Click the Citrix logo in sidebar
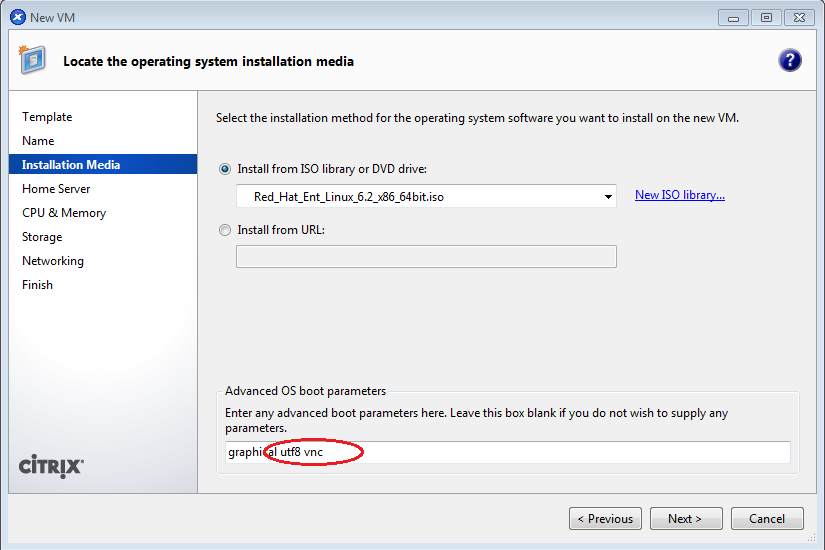The image size is (825, 550). pos(52,466)
